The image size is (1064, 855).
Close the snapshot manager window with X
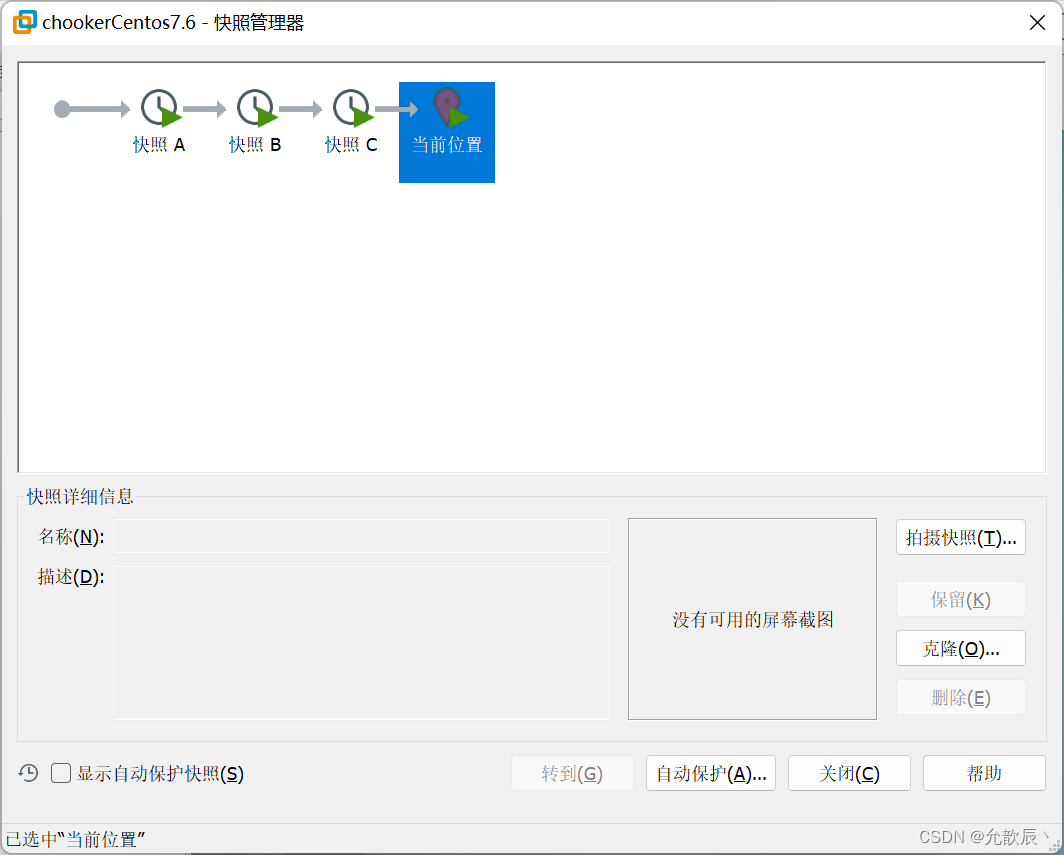coord(1037,22)
